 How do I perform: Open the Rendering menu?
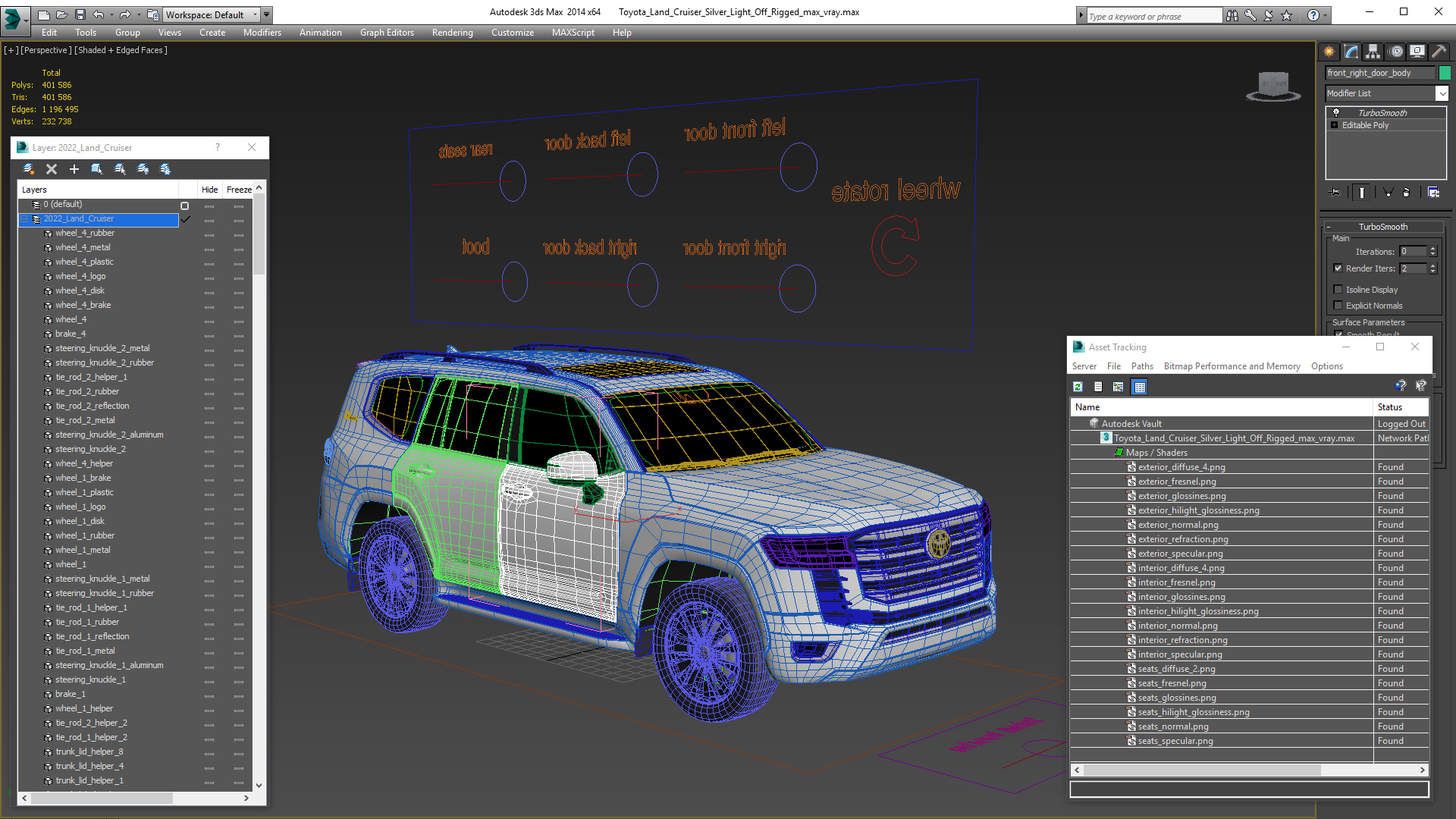point(453,33)
